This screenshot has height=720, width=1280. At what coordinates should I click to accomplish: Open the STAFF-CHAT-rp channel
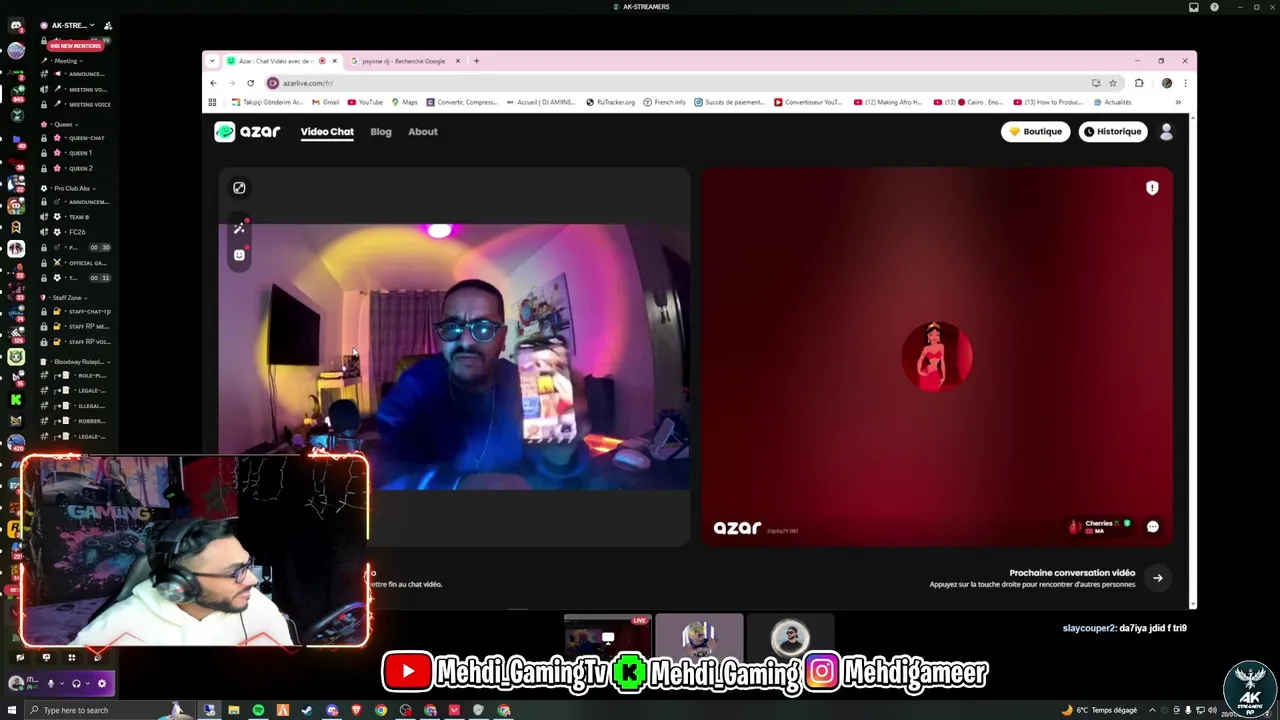coord(75,312)
